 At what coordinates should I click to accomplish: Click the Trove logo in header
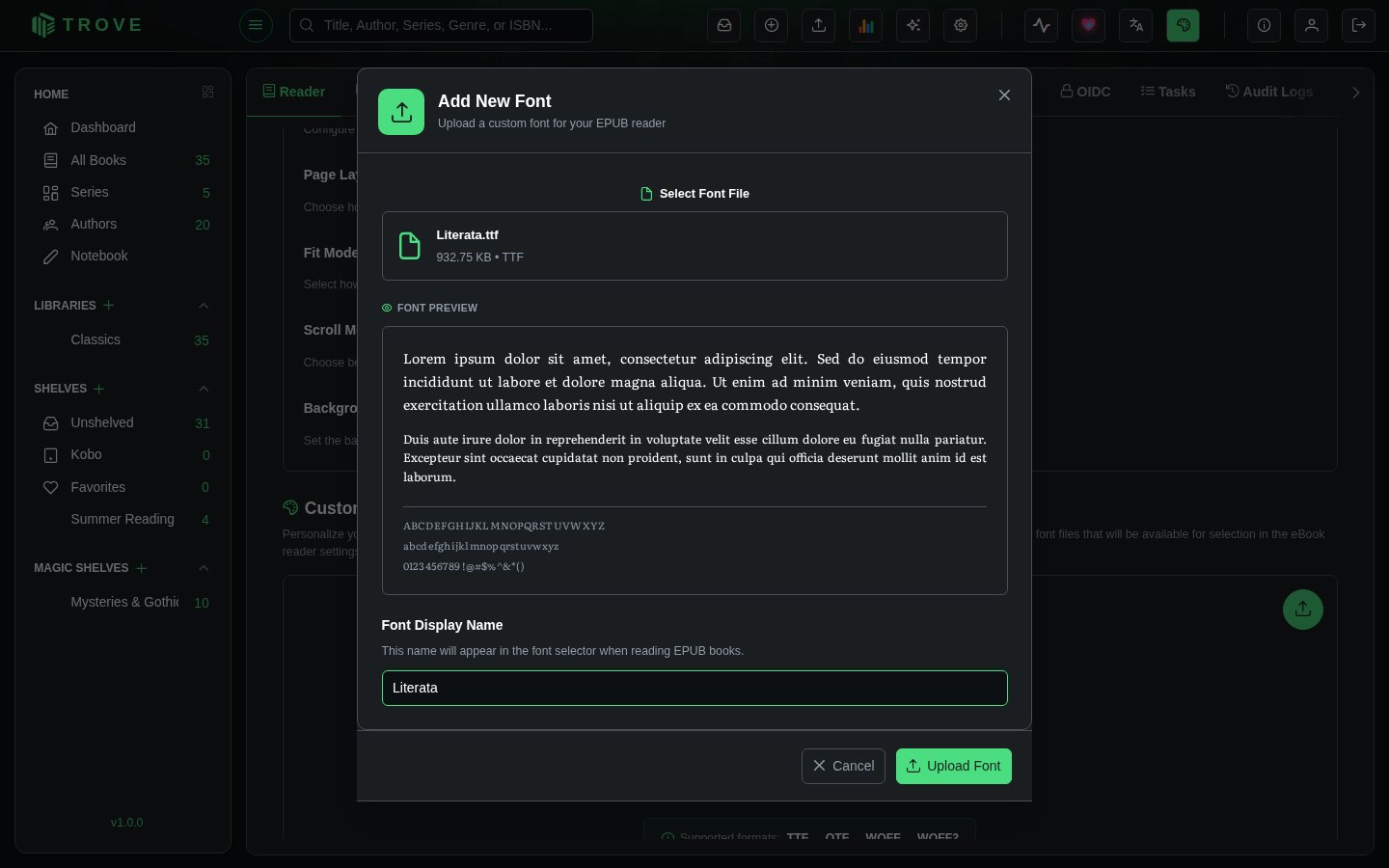[x=87, y=25]
